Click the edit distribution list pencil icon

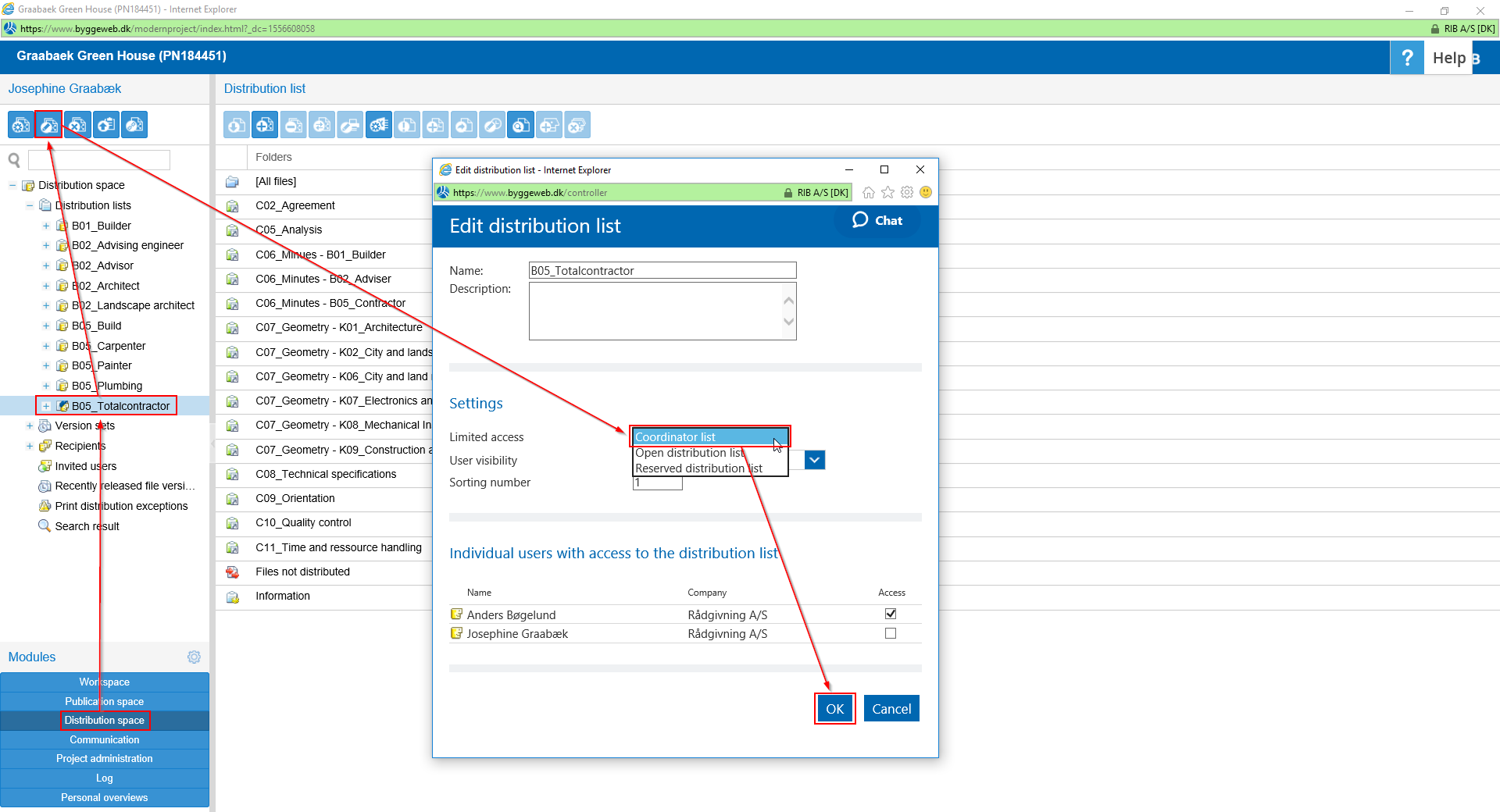(48, 125)
